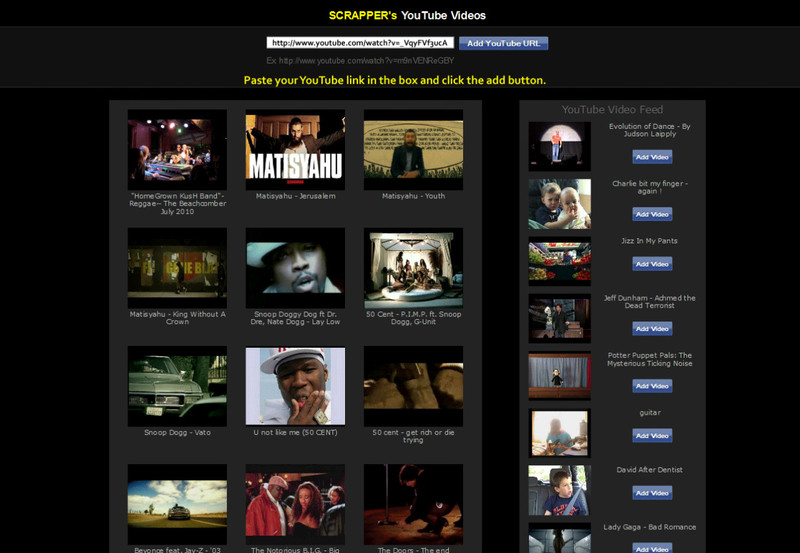Click the Snoop Dogg - Vato caption
This screenshot has height=553, width=800.
(x=177, y=432)
